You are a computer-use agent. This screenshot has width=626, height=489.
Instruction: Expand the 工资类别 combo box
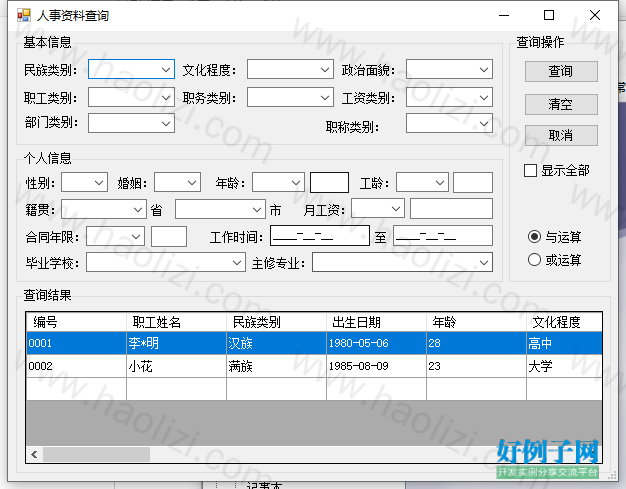tap(449, 97)
